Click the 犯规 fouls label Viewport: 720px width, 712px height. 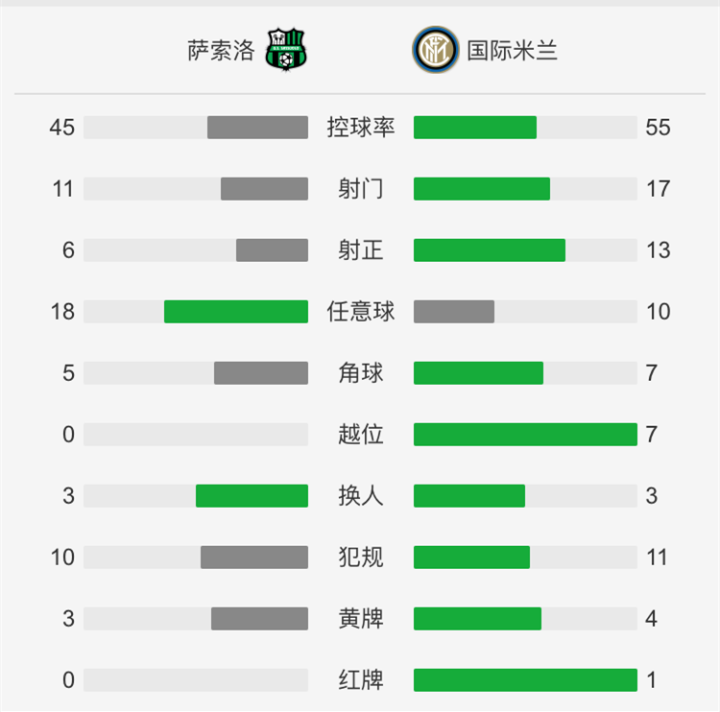pos(360,557)
